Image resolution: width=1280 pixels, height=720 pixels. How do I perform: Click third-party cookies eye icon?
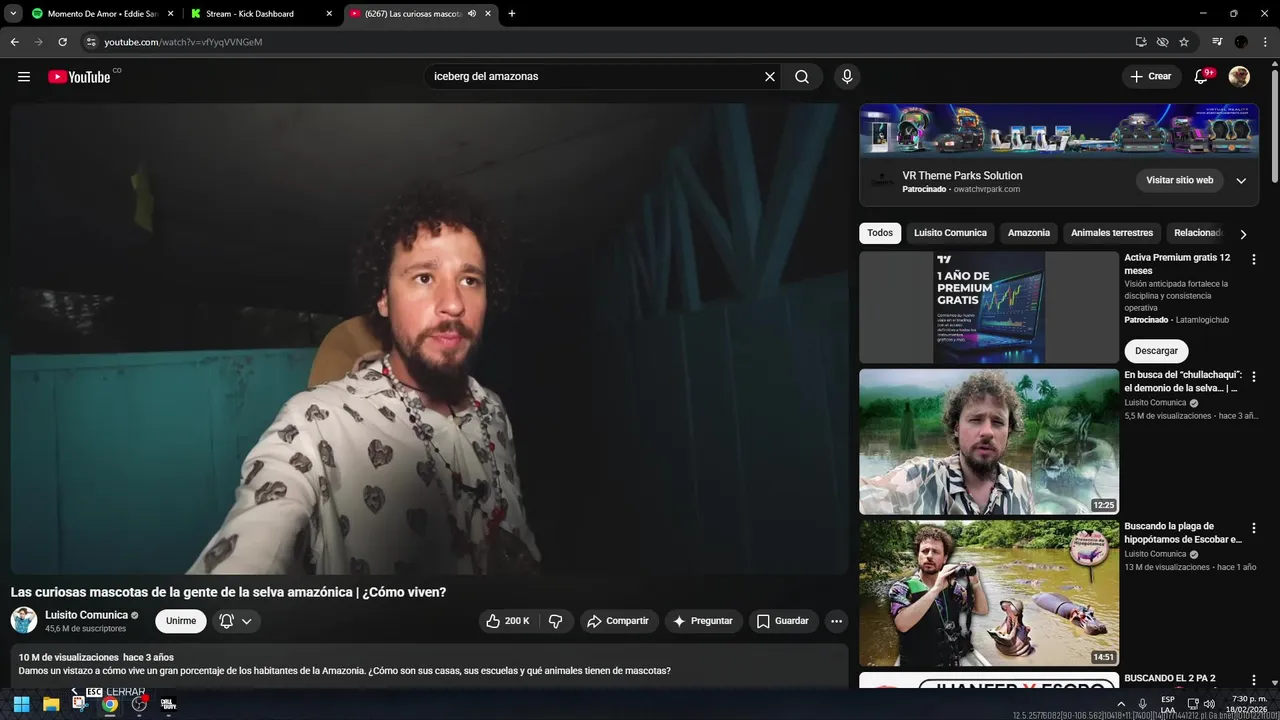click(1162, 42)
